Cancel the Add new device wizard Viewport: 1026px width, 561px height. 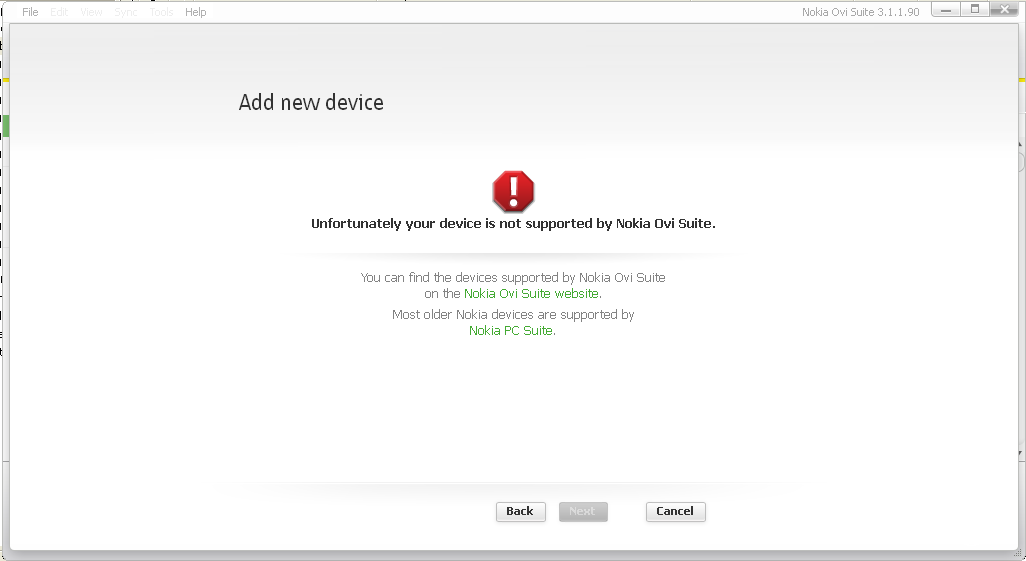[x=675, y=511]
